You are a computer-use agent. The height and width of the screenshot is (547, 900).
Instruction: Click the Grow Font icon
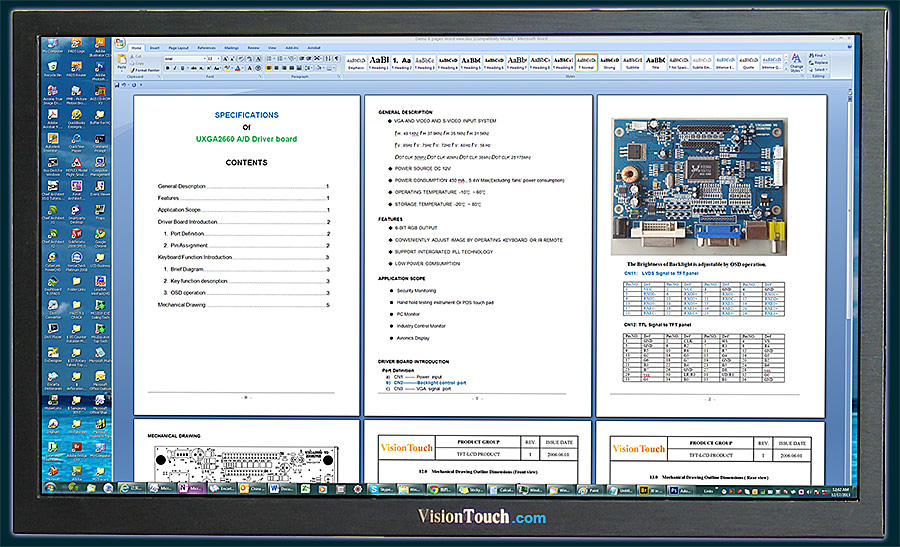[x=226, y=59]
